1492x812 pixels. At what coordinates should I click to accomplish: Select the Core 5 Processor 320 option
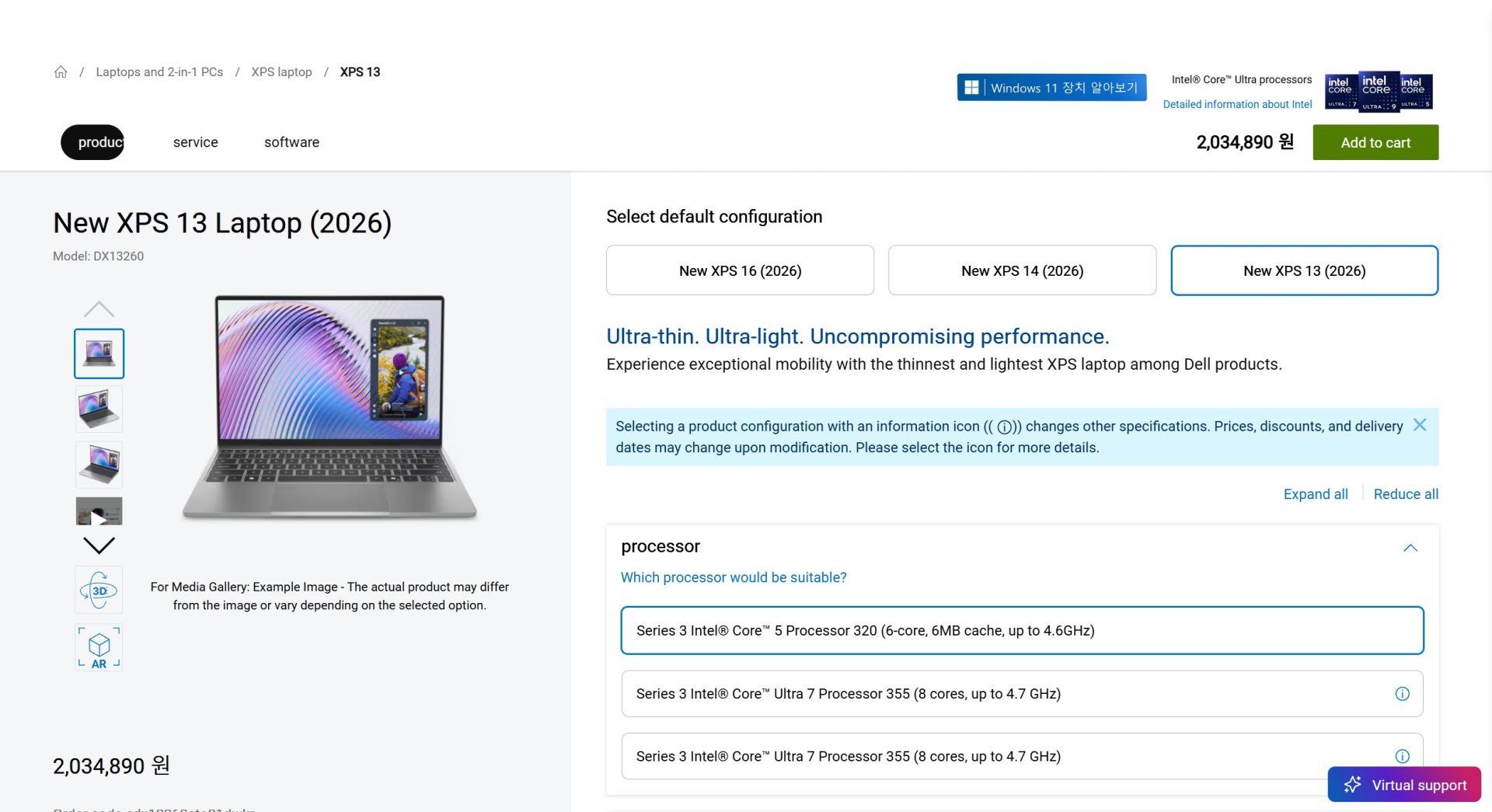[1022, 630]
